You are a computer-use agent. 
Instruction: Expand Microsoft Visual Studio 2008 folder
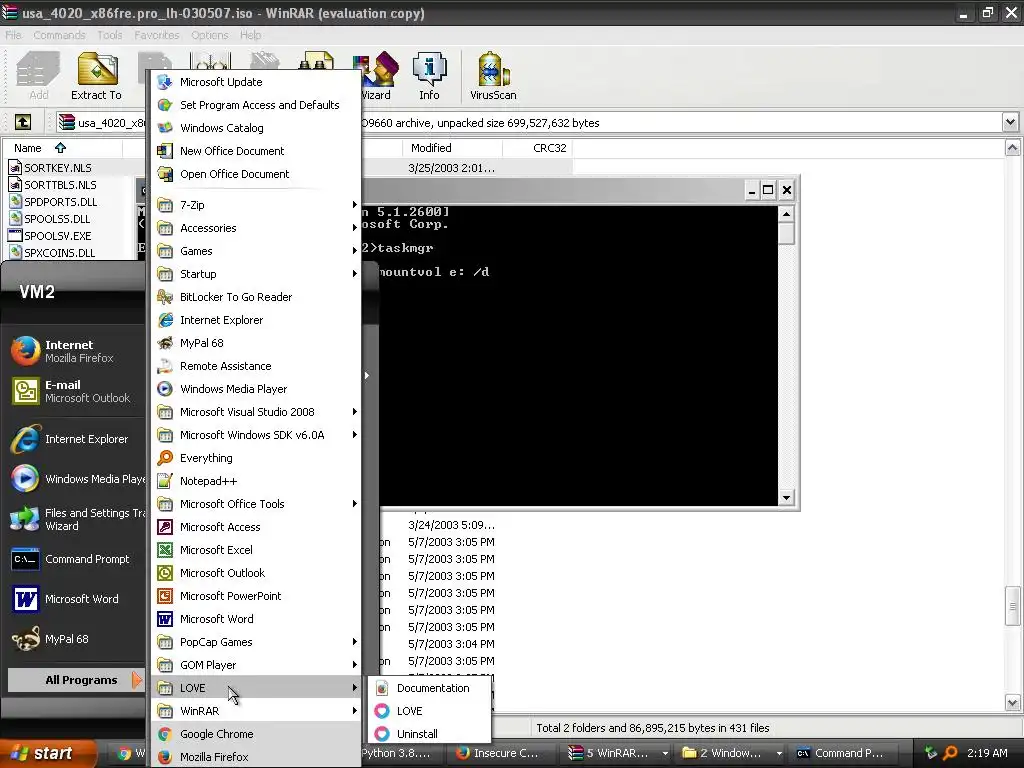click(x=257, y=412)
